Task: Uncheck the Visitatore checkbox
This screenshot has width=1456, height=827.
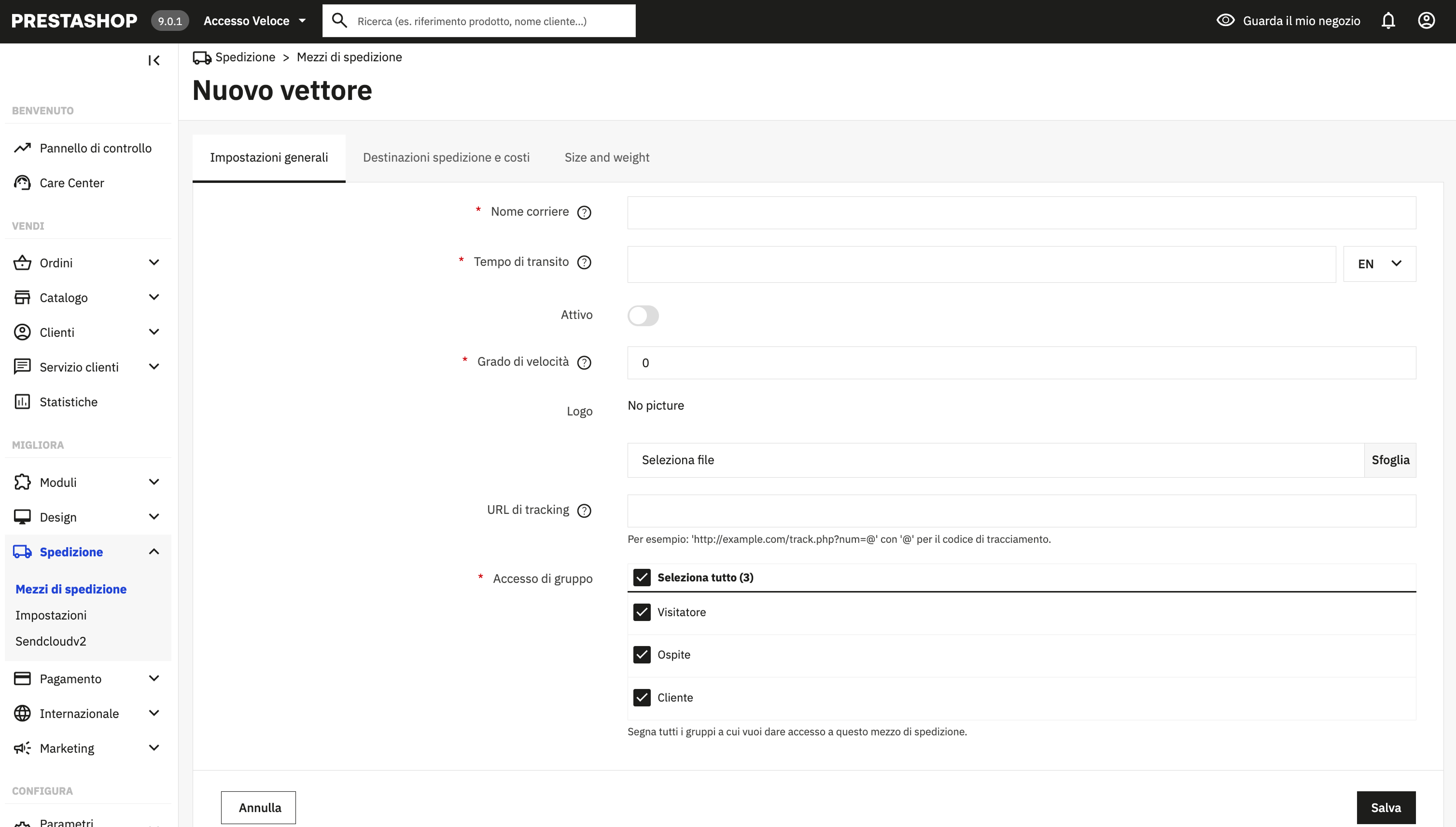Action: [642, 612]
